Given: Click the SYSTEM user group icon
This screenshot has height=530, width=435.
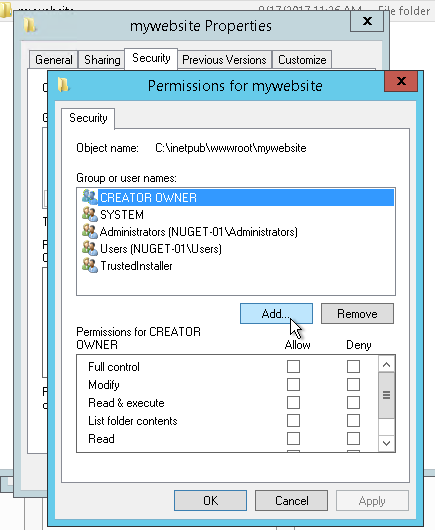Looking at the screenshot, I should (90, 214).
